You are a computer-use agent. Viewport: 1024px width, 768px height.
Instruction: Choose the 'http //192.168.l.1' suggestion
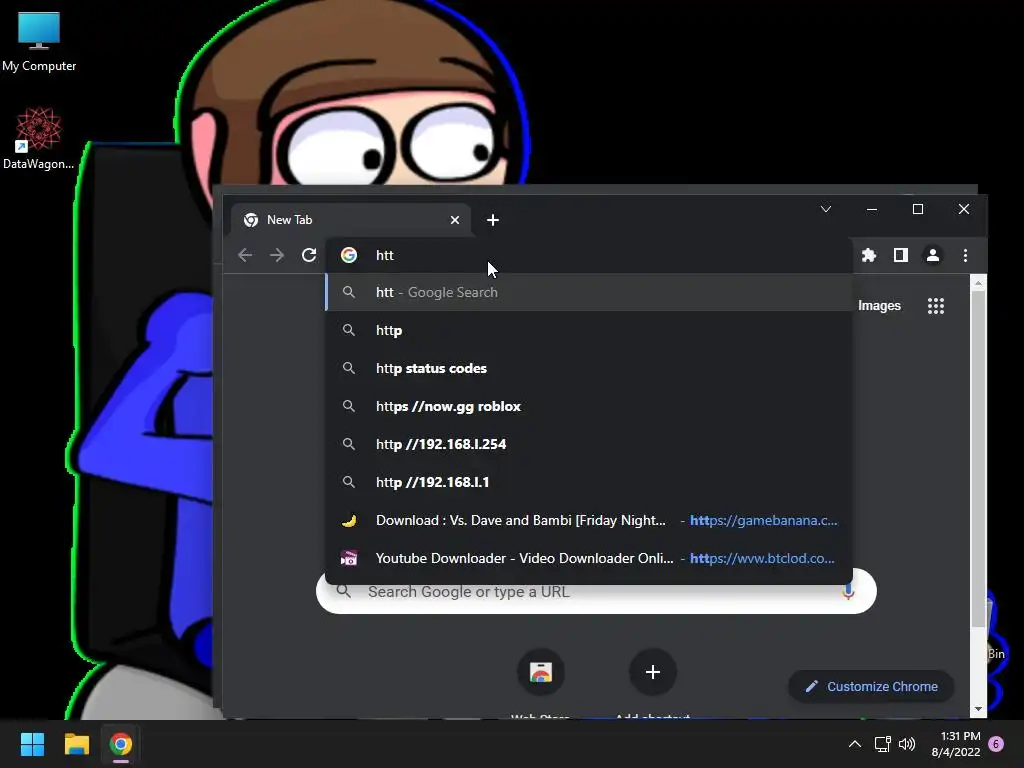pyautogui.click(x=588, y=482)
